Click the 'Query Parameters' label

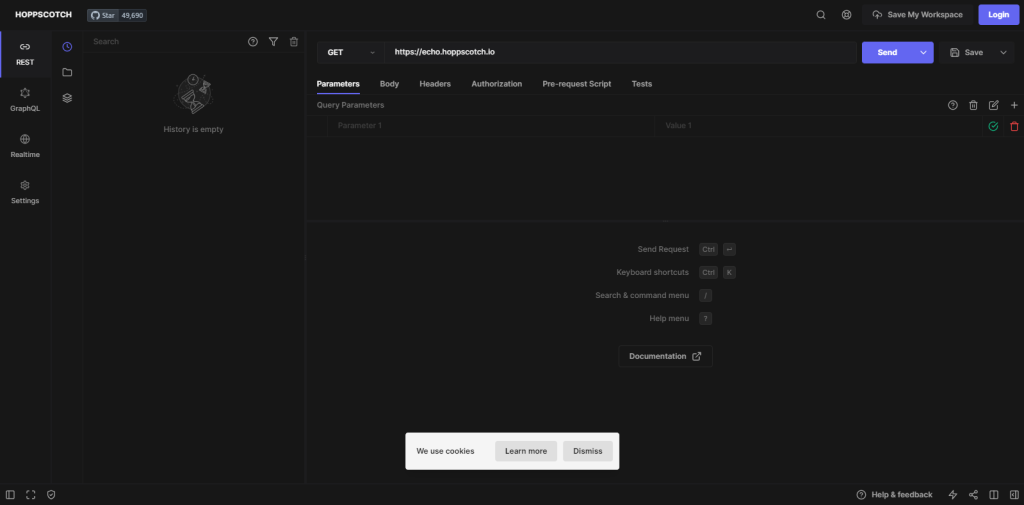click(351, 105)
